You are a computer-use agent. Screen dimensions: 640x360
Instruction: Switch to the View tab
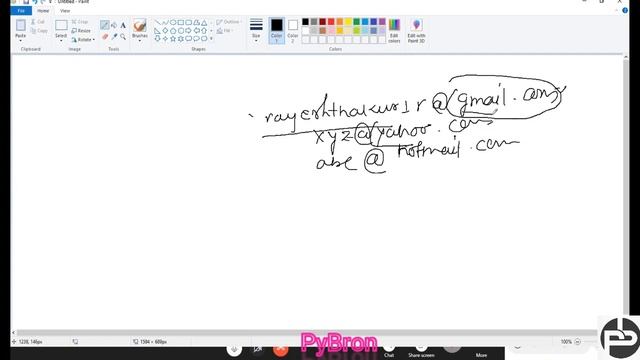coord(65,11)
